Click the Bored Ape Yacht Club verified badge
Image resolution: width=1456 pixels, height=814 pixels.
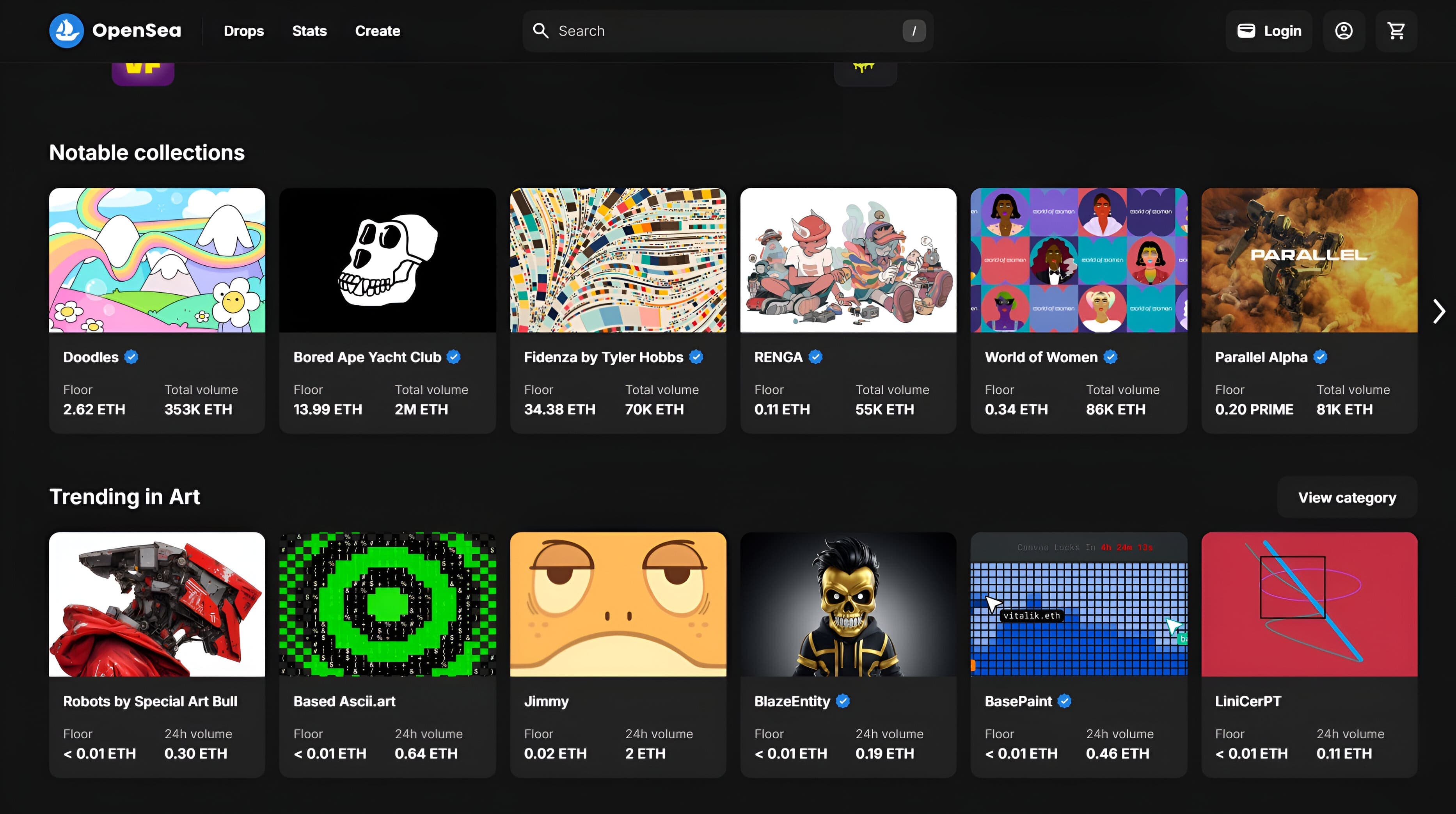[x=453, y=357]
